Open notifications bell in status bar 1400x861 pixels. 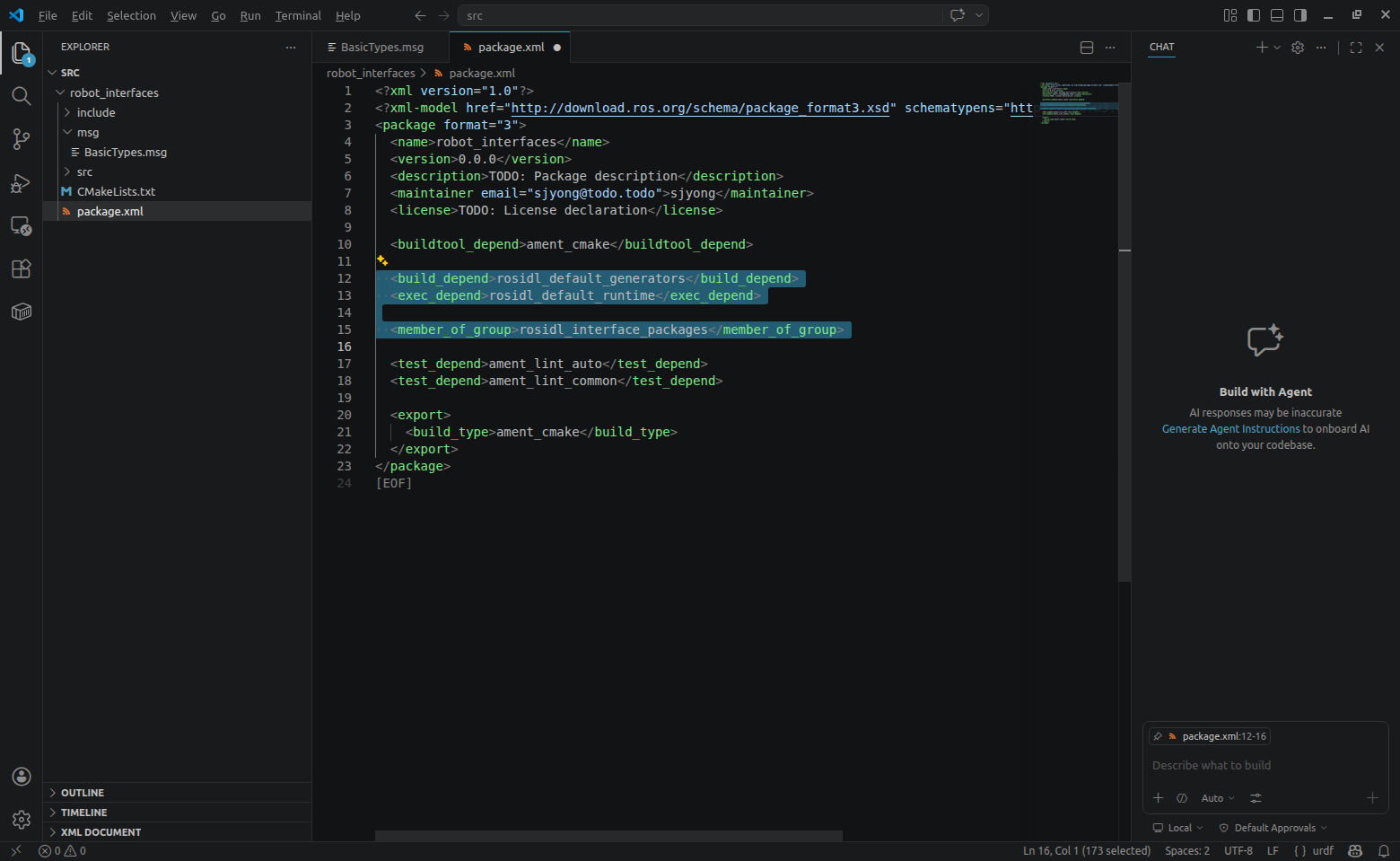[x=1384, y=851]
